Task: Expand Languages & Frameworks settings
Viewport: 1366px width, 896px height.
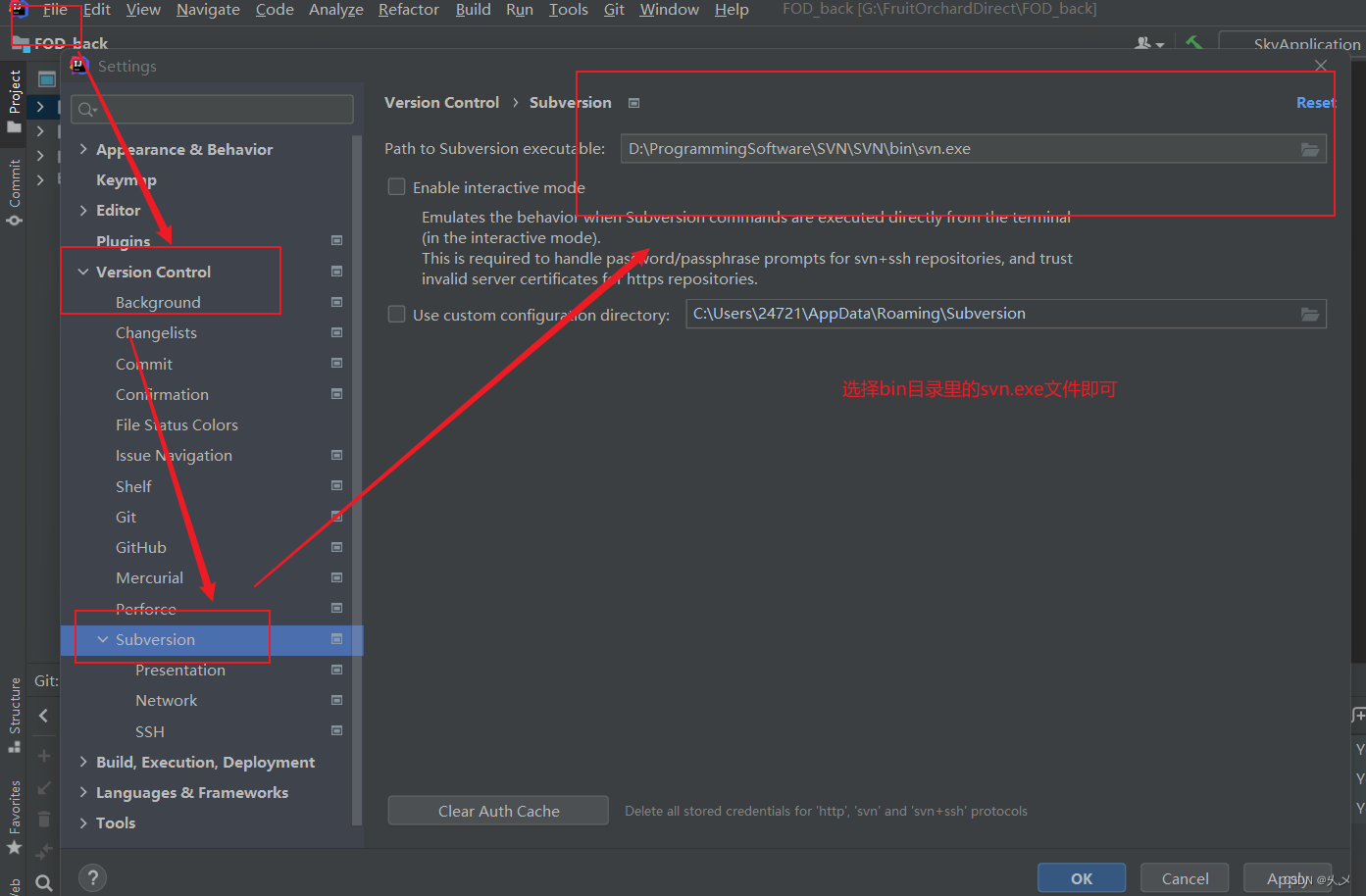Action: coord(83,792)
